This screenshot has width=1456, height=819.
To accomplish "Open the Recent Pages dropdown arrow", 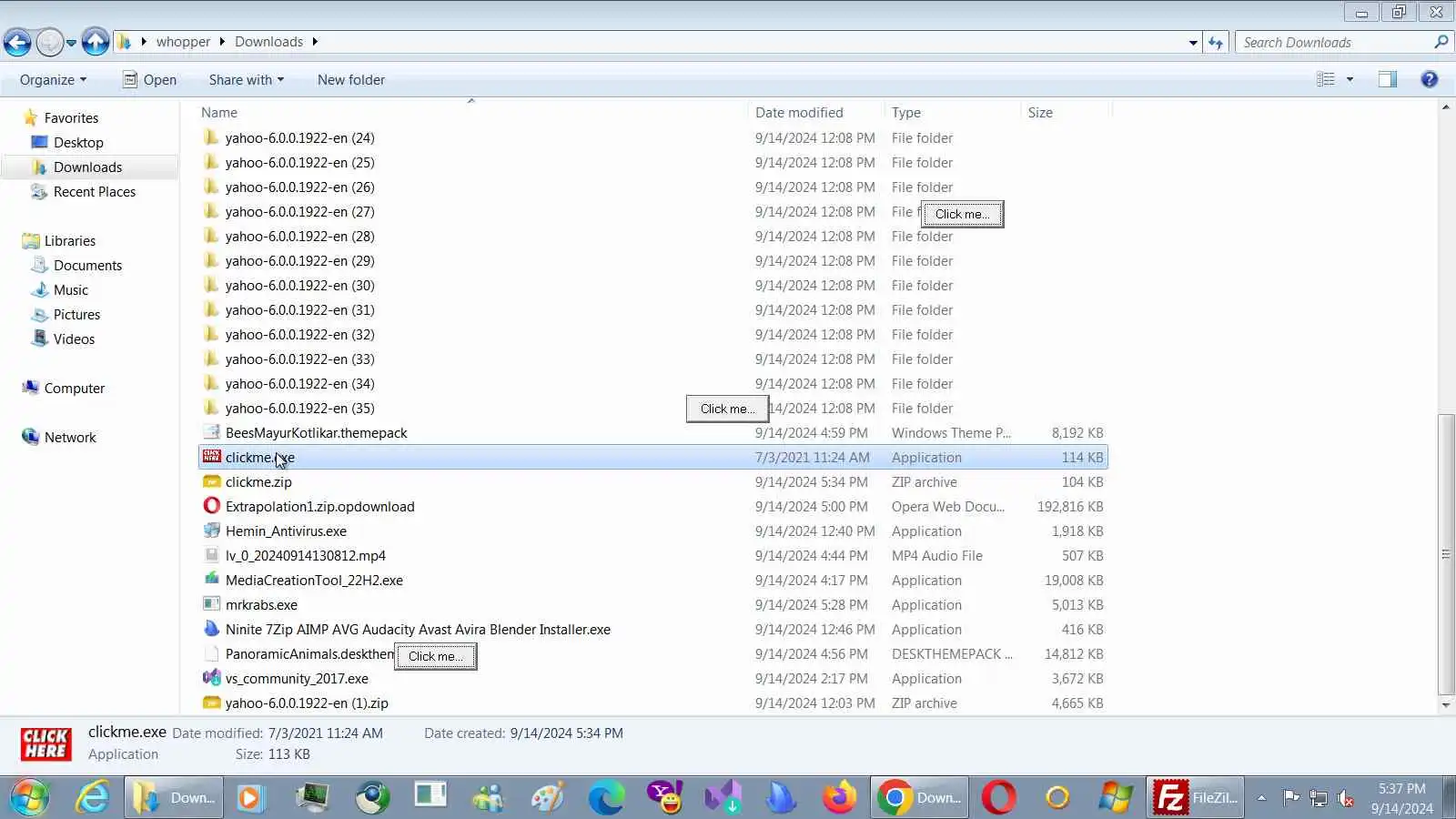I will [x=71, y=42].
